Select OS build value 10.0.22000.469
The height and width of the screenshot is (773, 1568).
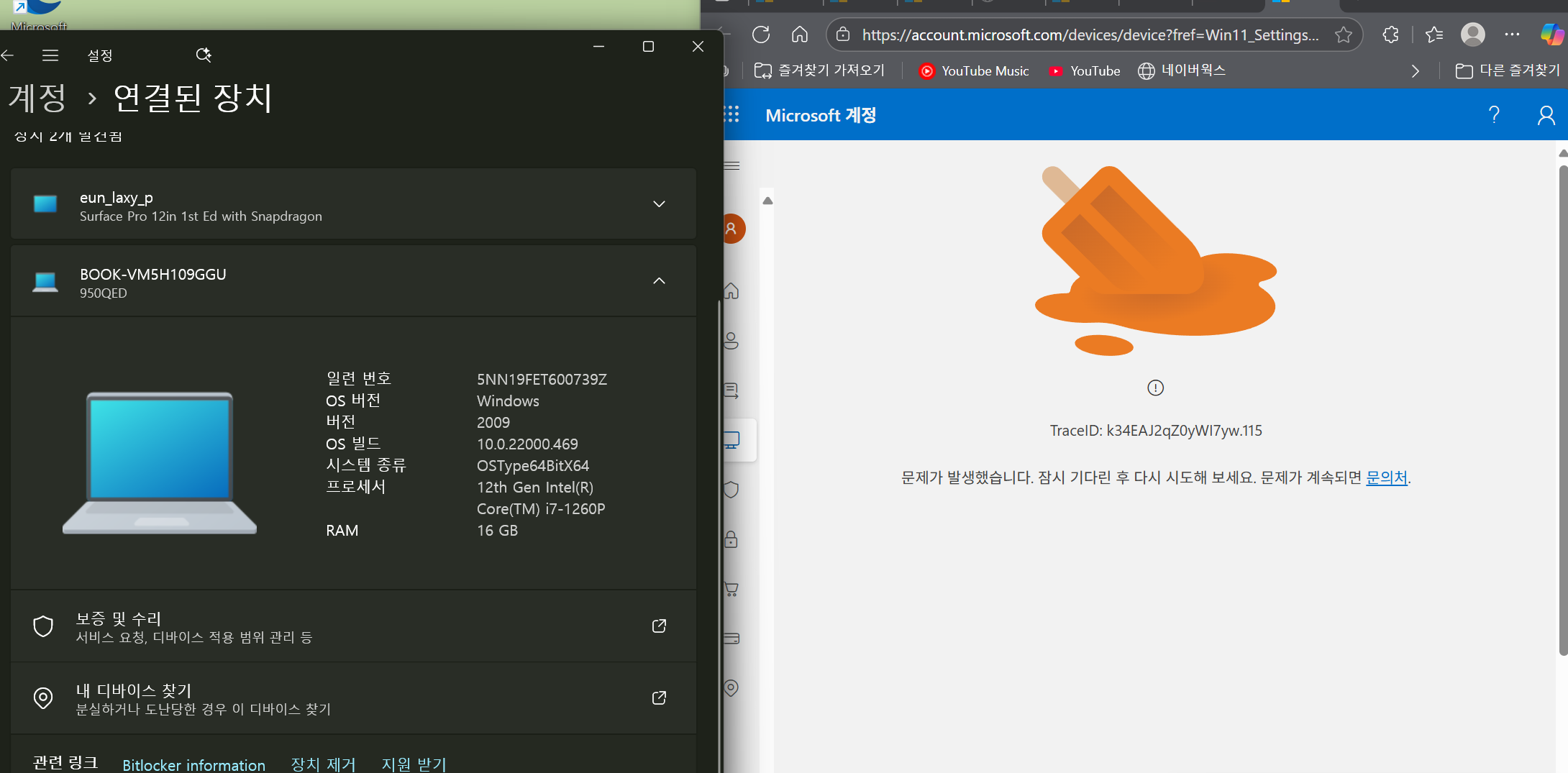tap(527, 444)
